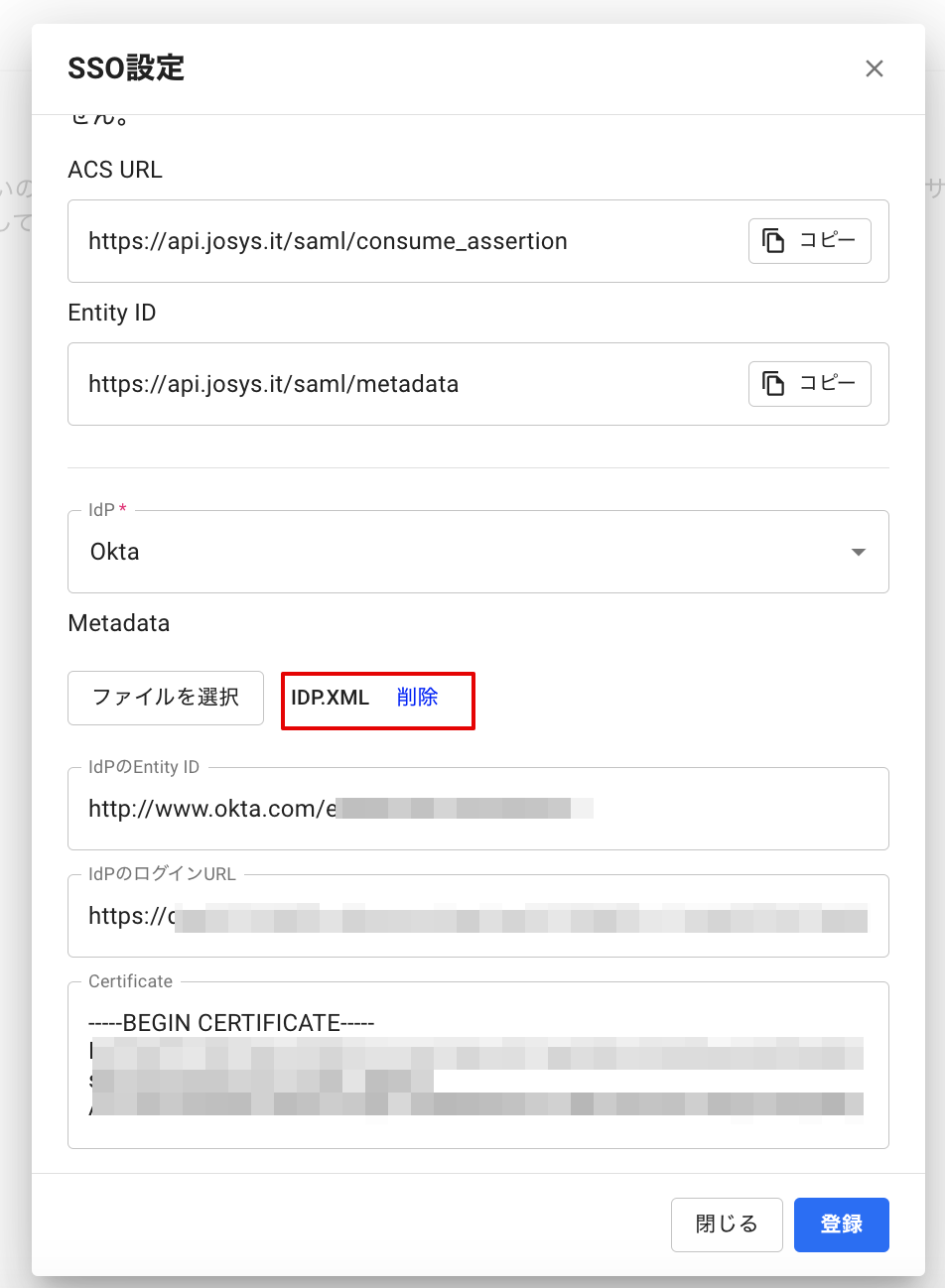The height and width of the screenshot is (1288, 945).
Task: Close the SSO設定 dialog with the X icon
Action: [x=874, y=68]
